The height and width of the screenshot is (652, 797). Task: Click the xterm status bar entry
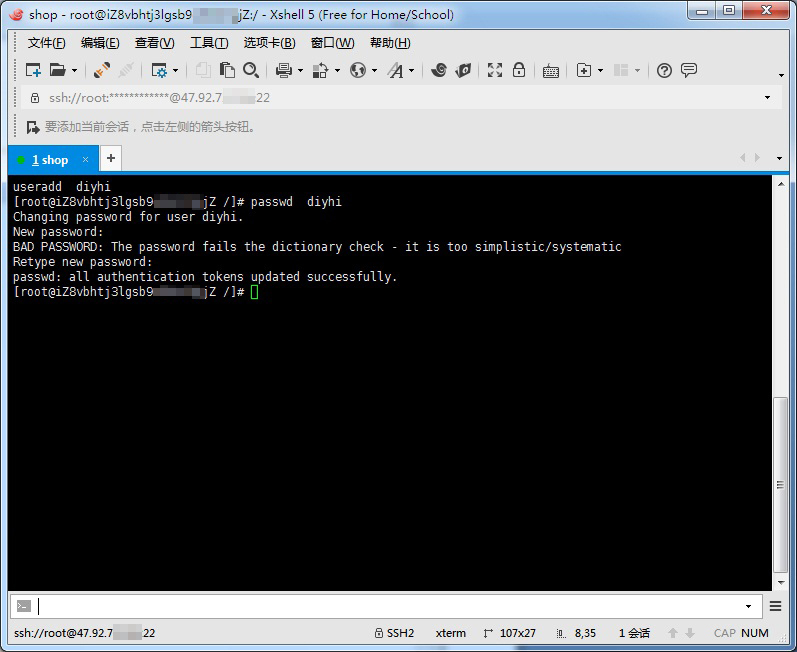(x=450, y=633)
